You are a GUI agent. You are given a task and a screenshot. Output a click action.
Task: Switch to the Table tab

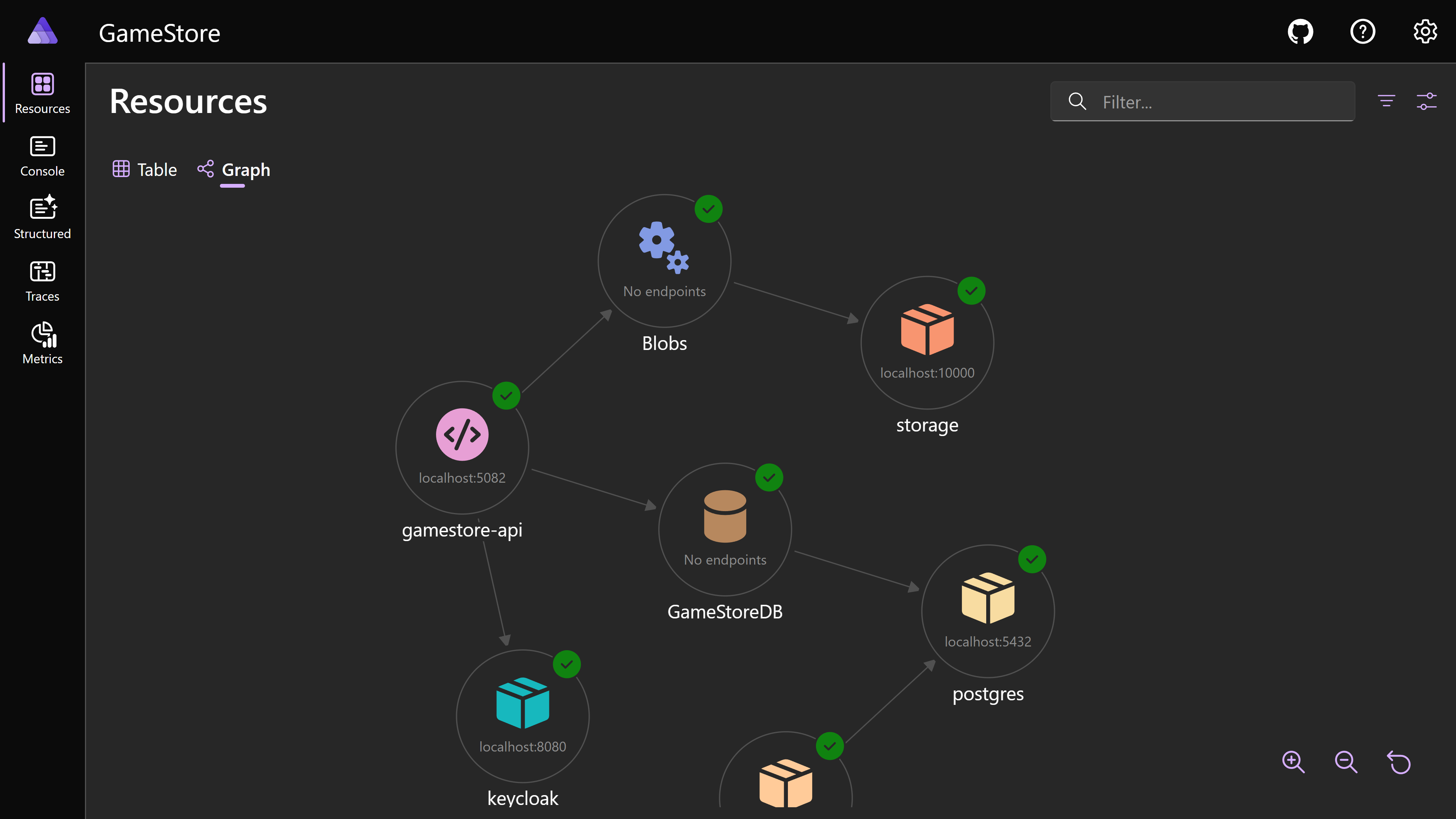click(145, 169)
